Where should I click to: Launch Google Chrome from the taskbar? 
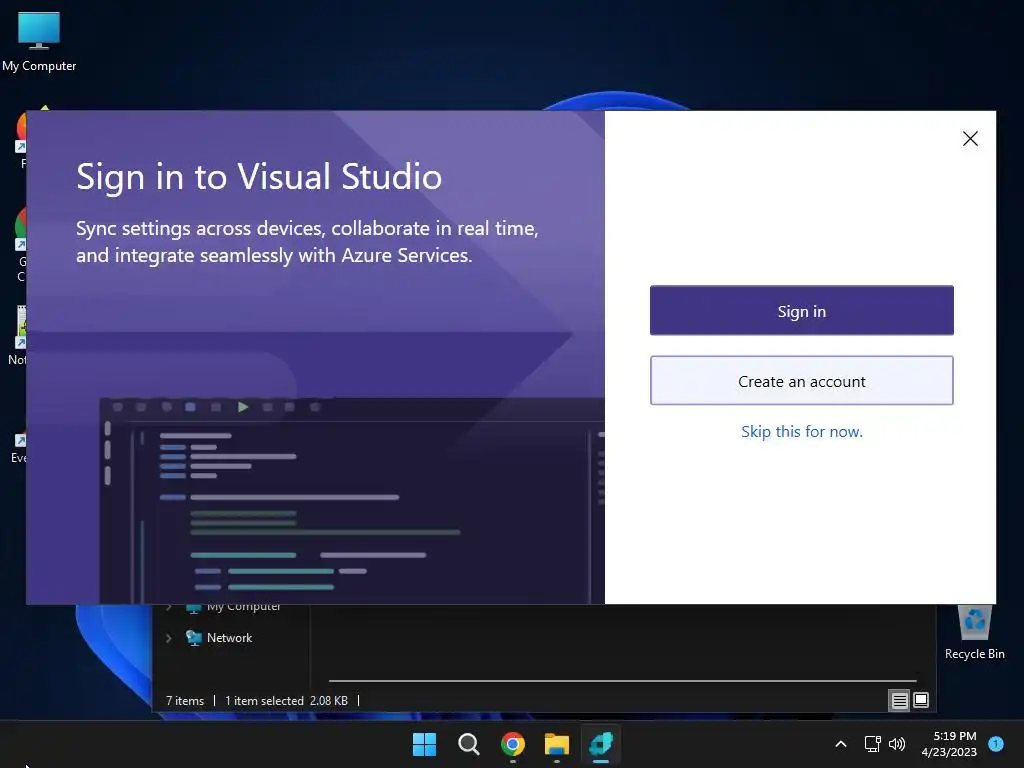pyautogui.click(x=513, y=744)
